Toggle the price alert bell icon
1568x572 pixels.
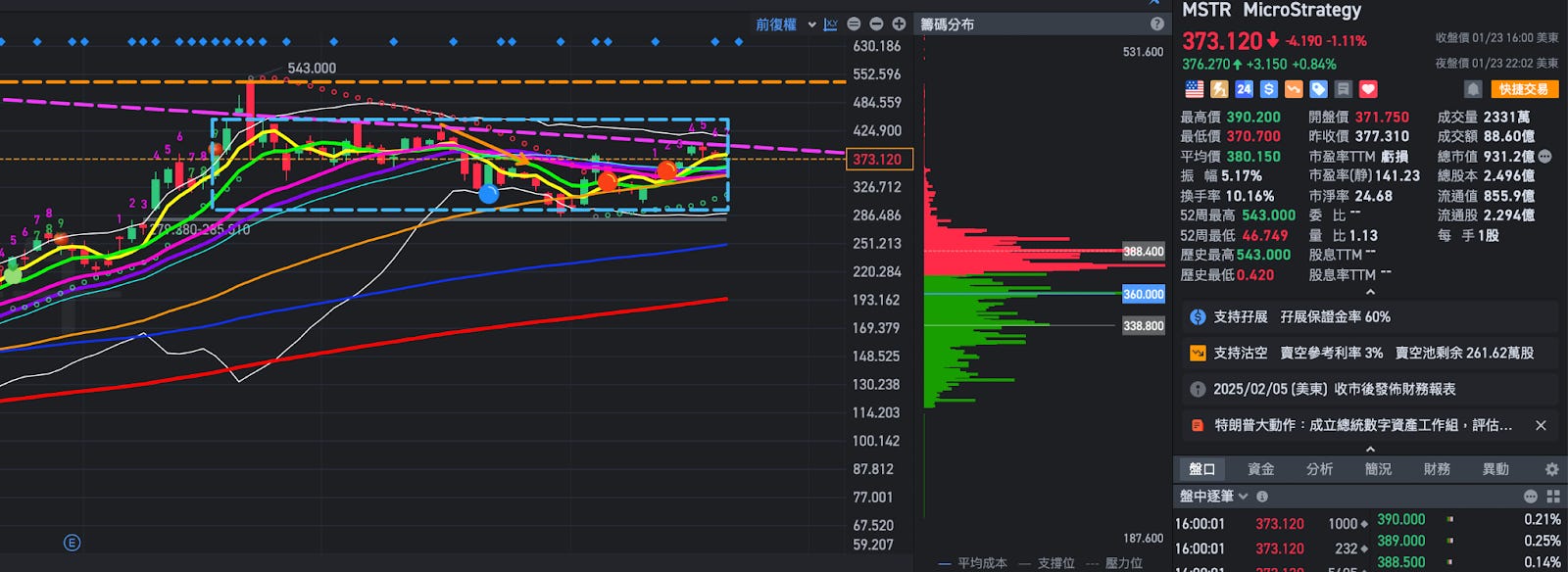[x=1473, y=89]
